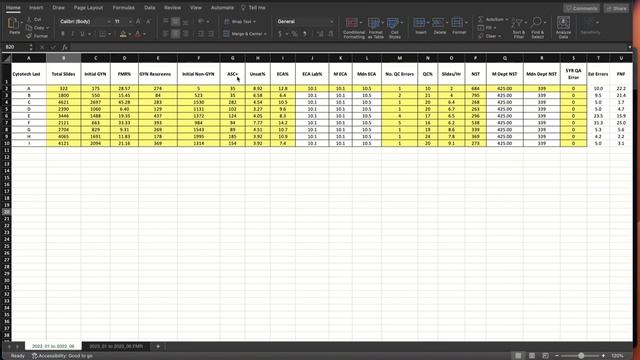
Task: Expand Merge & Center dropdown arrow
Action: (x=265, y=34)
